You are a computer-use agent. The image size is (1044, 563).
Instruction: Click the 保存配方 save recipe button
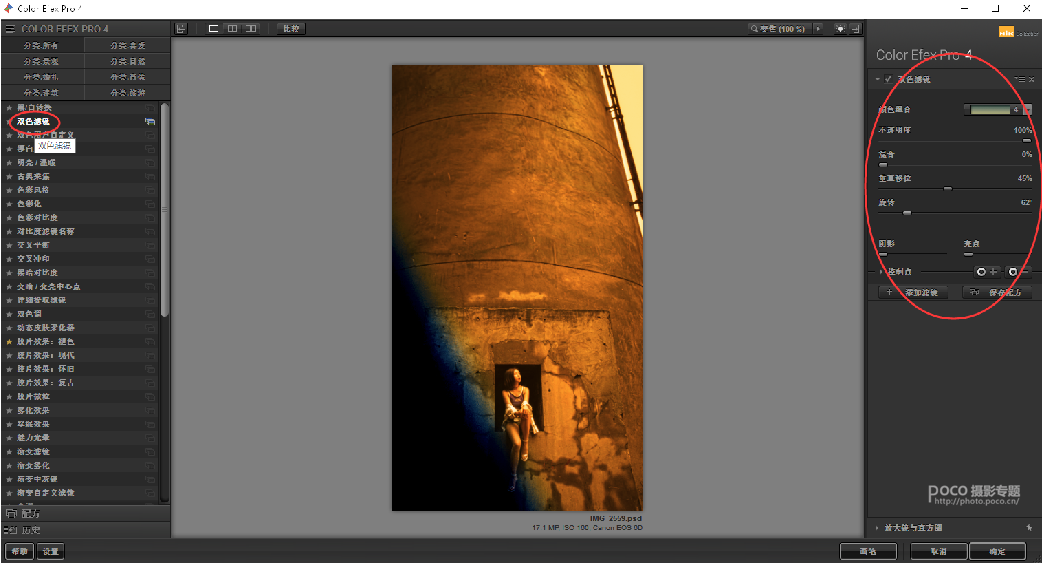(997, 292)
